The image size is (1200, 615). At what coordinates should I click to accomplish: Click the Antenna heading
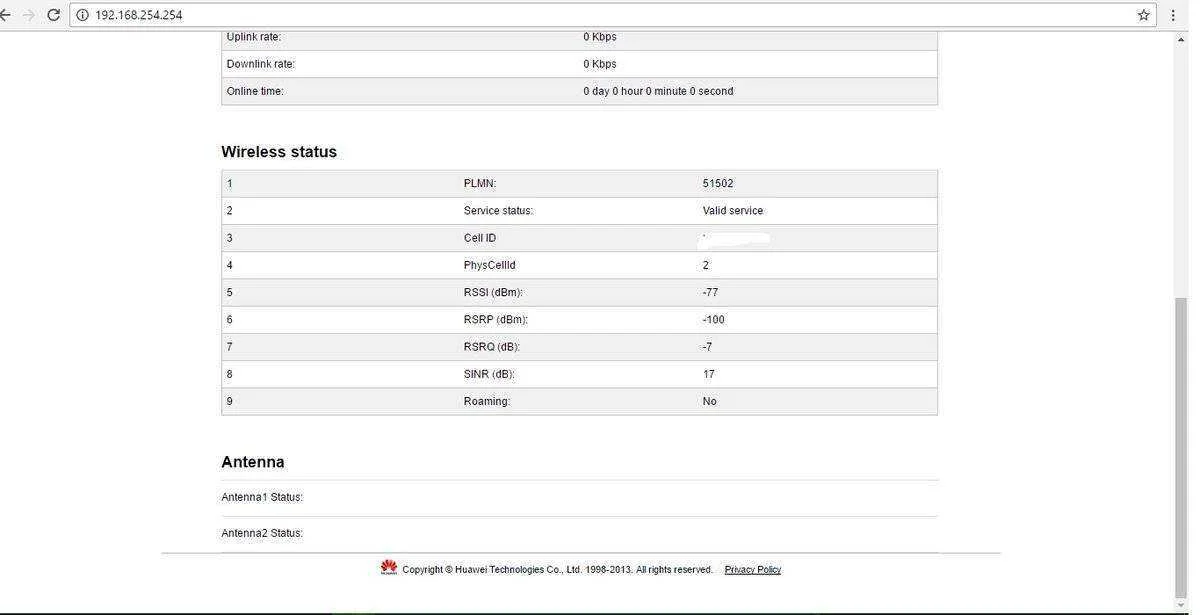tap(253, 462)
